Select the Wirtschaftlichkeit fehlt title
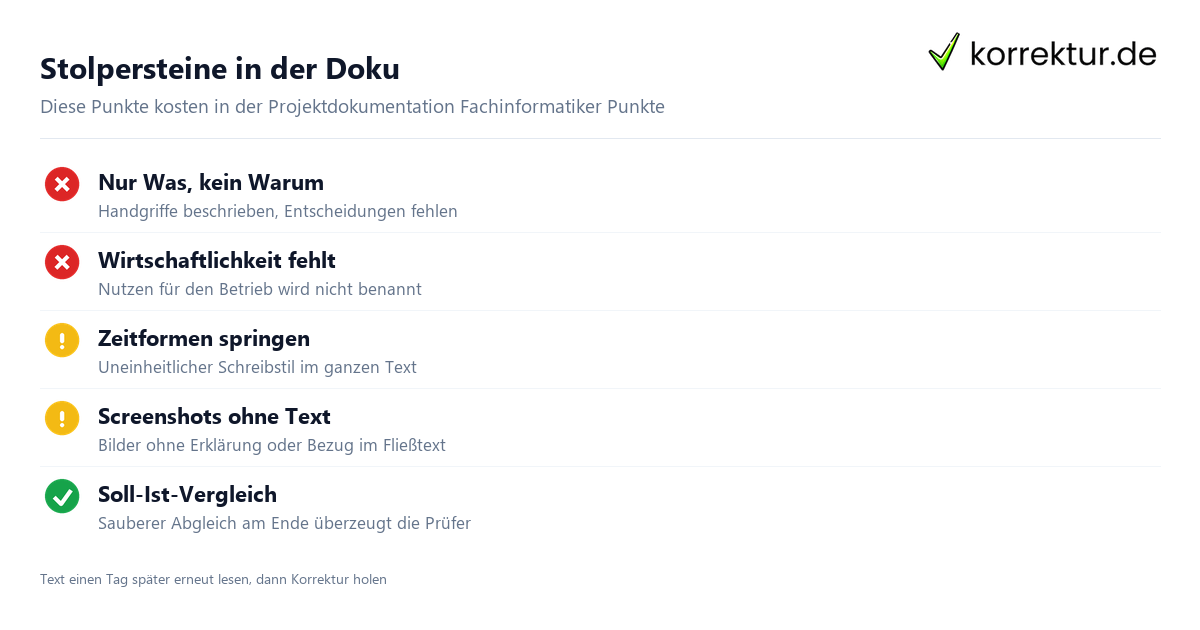This screenshot has width=1200, height=630. point(217,261)
